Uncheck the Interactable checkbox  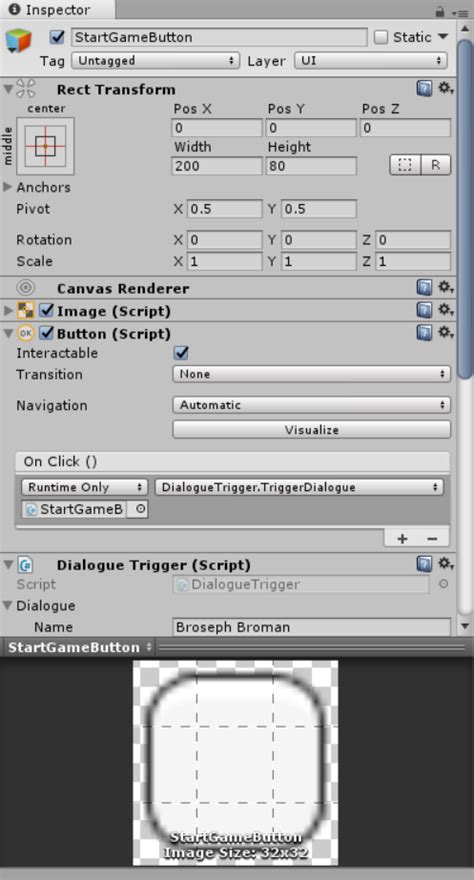pyautogui.click(x=181, y=353)
